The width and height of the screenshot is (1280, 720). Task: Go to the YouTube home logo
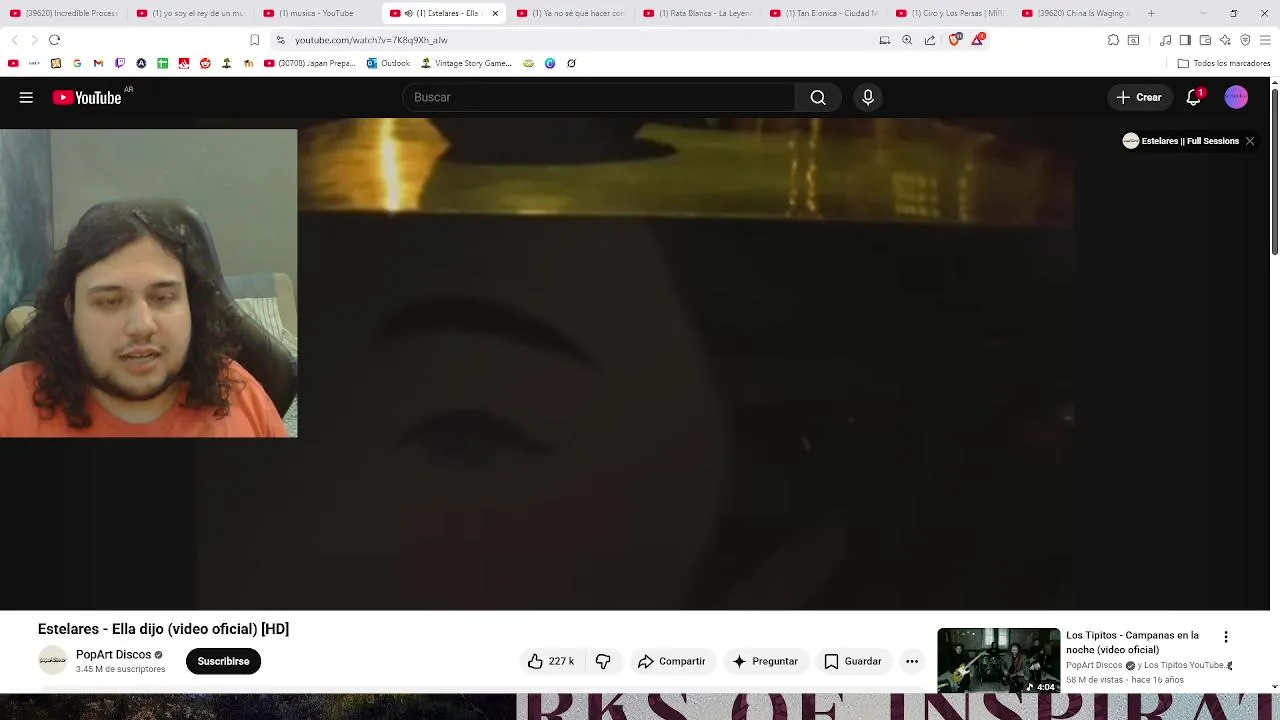[x=87, y=97]
